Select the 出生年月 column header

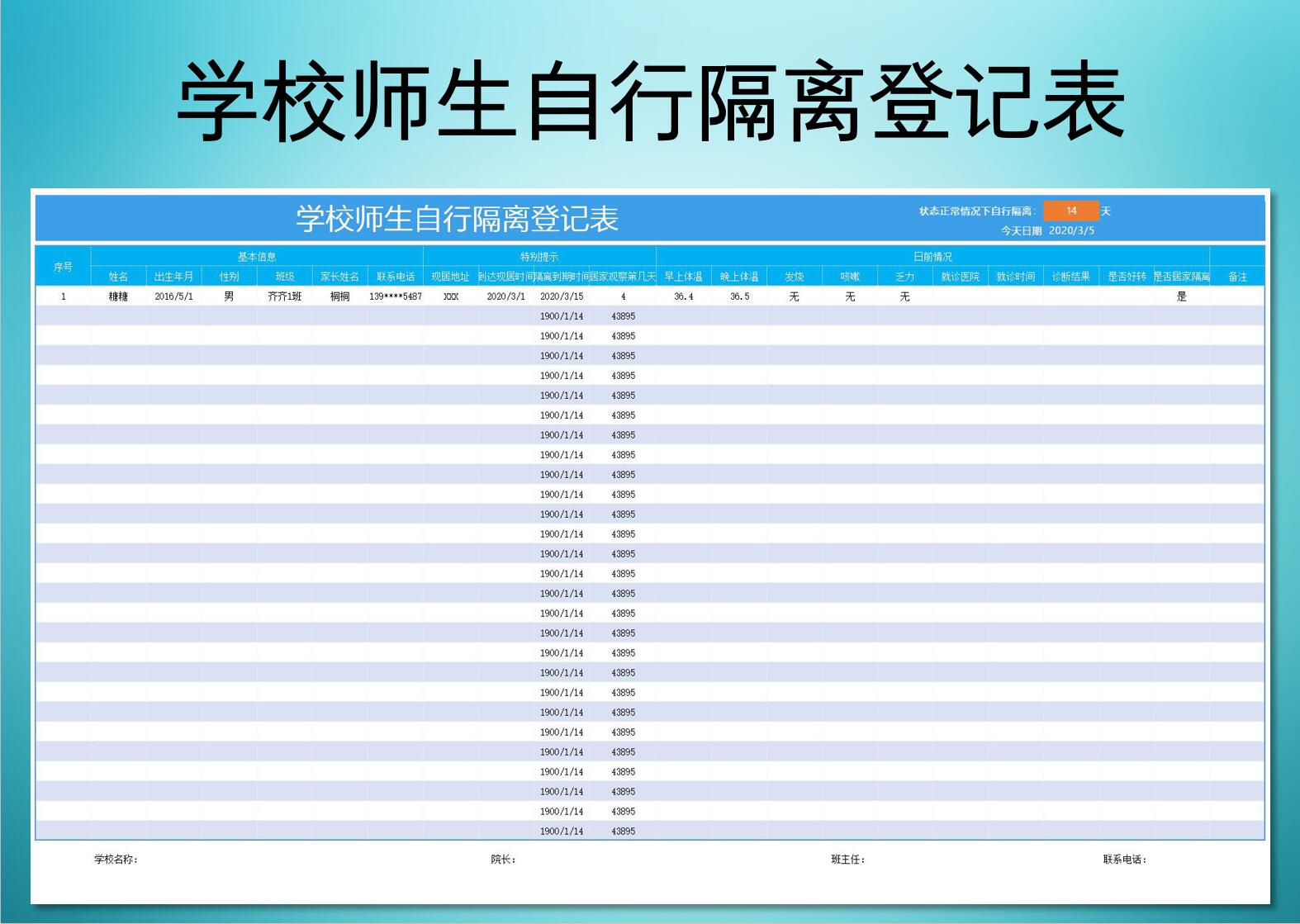[173, 277]
